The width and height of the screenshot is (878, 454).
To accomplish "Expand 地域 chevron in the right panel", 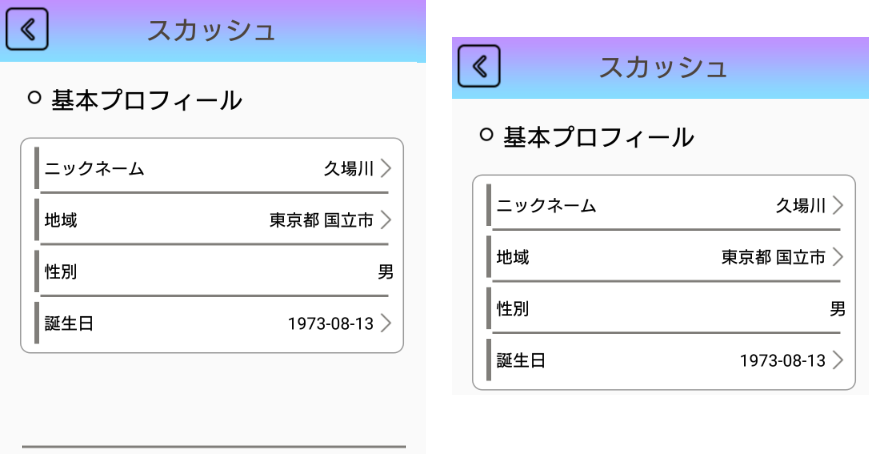I will (838, 257).
